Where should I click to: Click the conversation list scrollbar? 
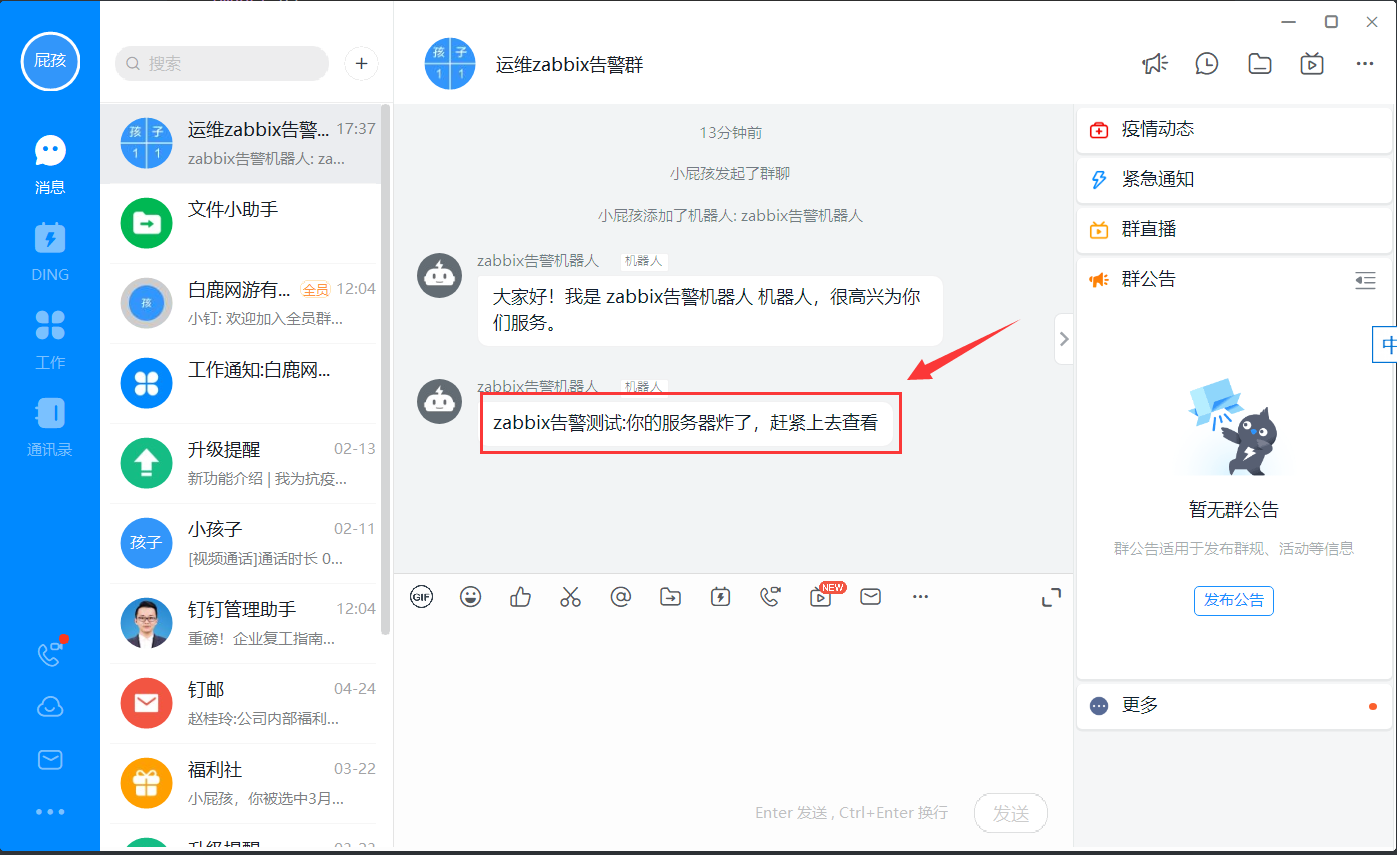click(385, 370)
